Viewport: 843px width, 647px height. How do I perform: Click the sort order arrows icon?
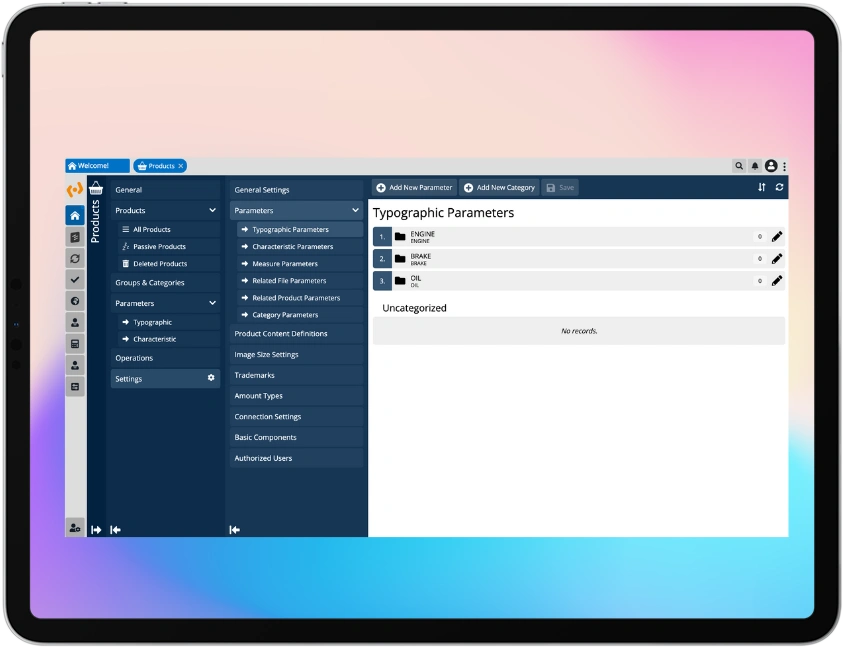coord(761,187)
